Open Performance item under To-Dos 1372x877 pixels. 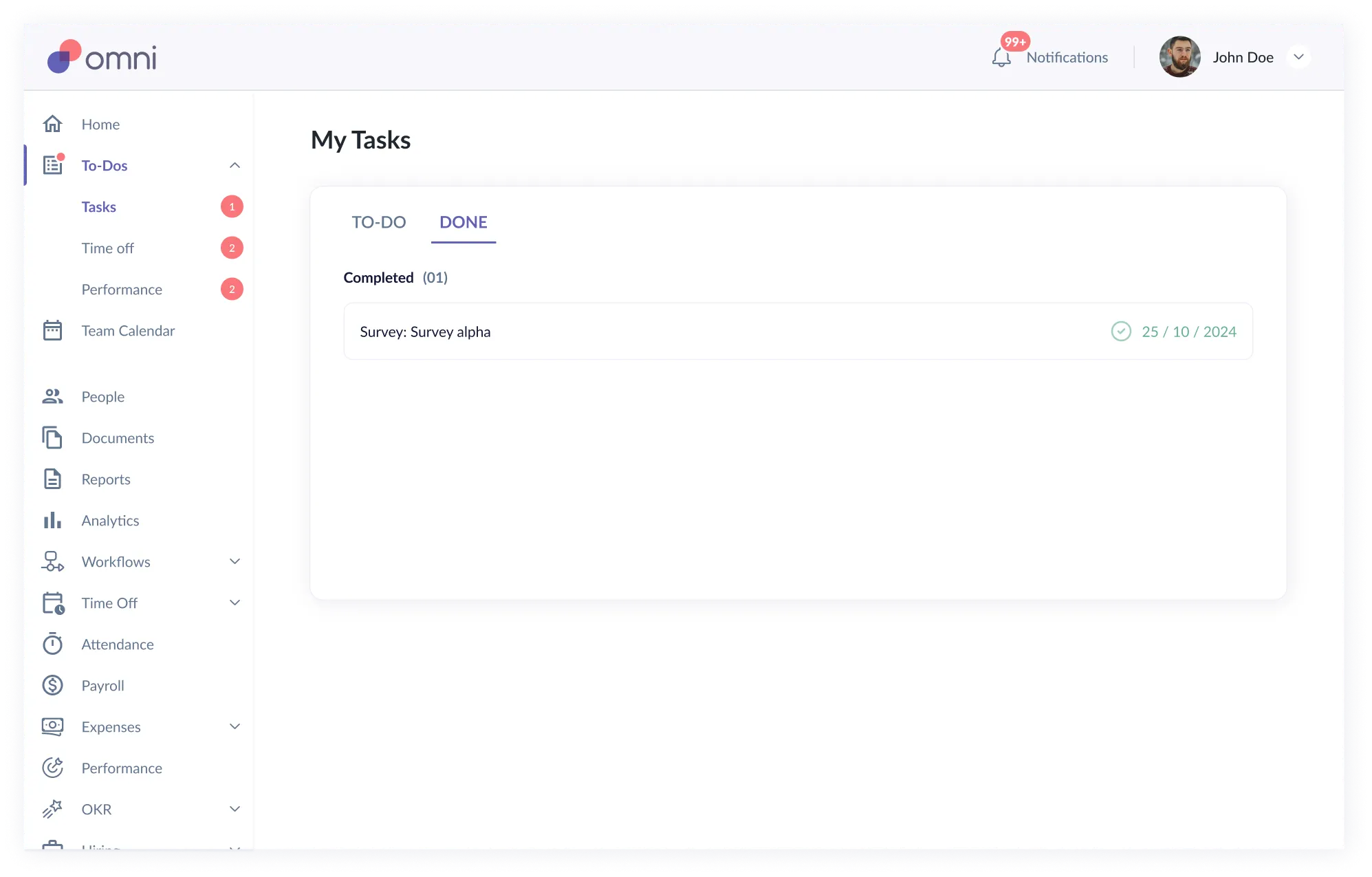click(122, 289)
